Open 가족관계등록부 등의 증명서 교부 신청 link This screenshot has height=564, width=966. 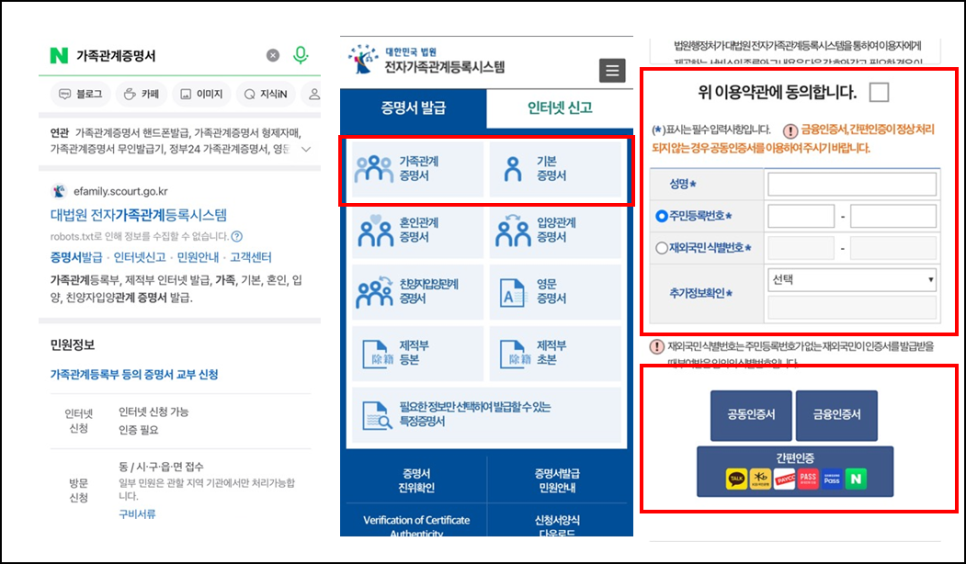[134, 374]
